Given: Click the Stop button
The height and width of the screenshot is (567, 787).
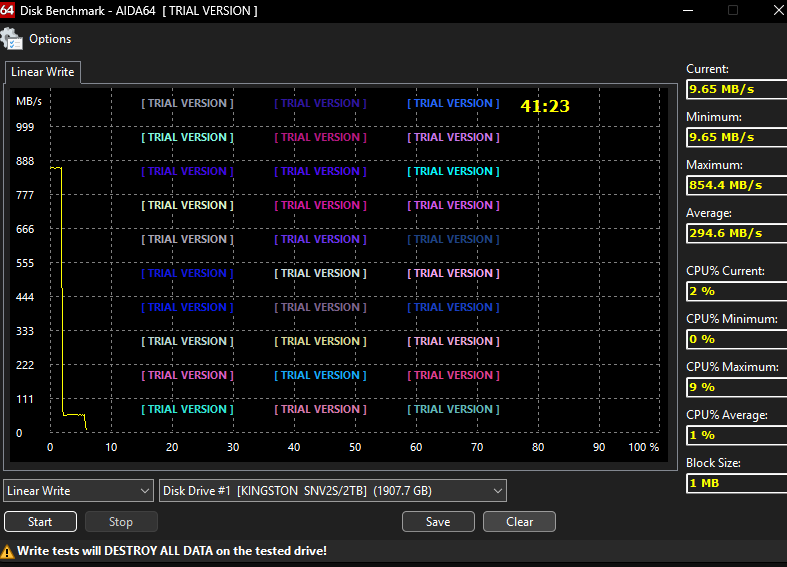Looking at the screenshot, I should 121,521.
